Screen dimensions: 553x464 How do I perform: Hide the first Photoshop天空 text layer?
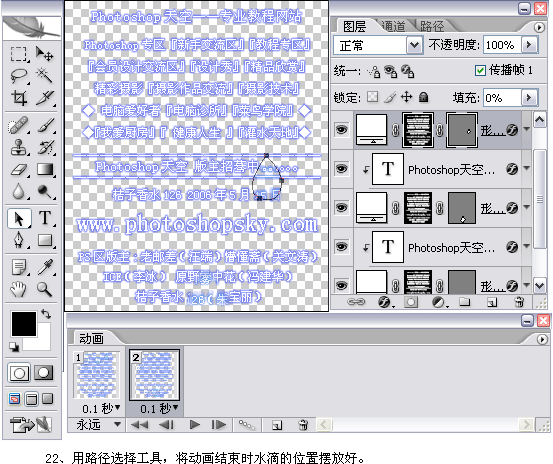click(341, 169)
